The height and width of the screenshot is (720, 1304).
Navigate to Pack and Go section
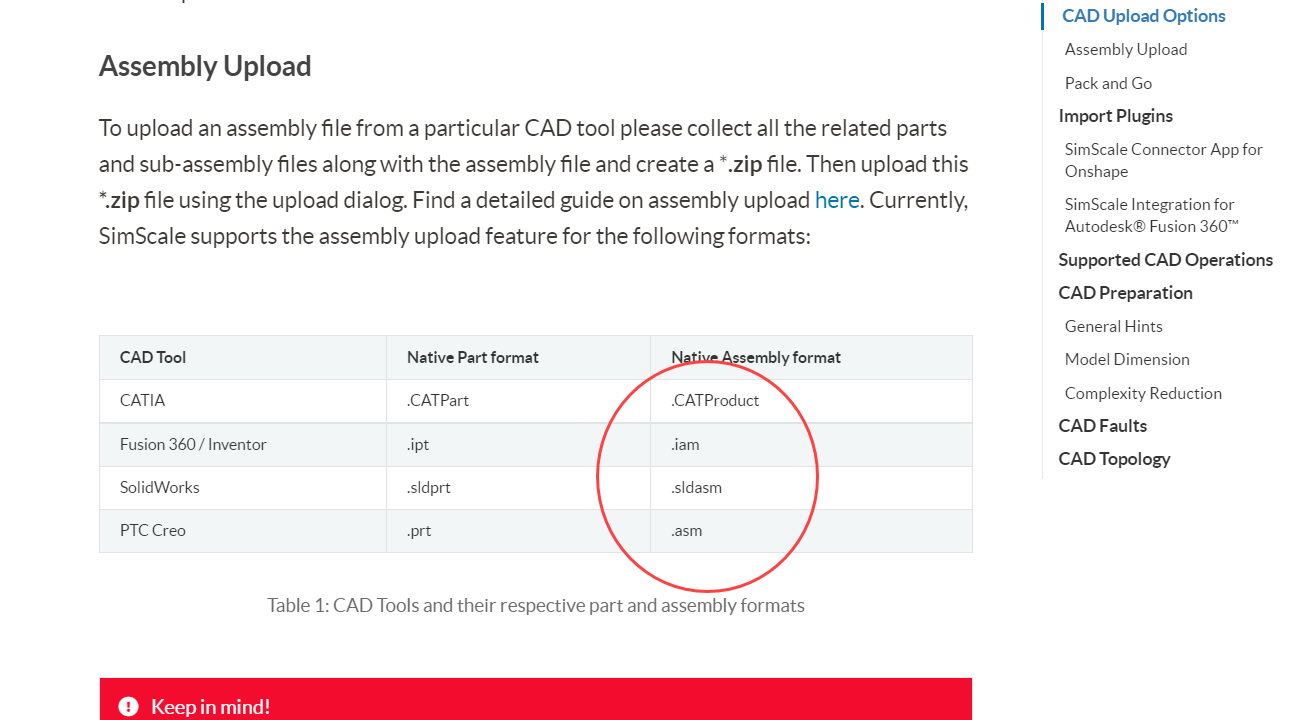1108,83
